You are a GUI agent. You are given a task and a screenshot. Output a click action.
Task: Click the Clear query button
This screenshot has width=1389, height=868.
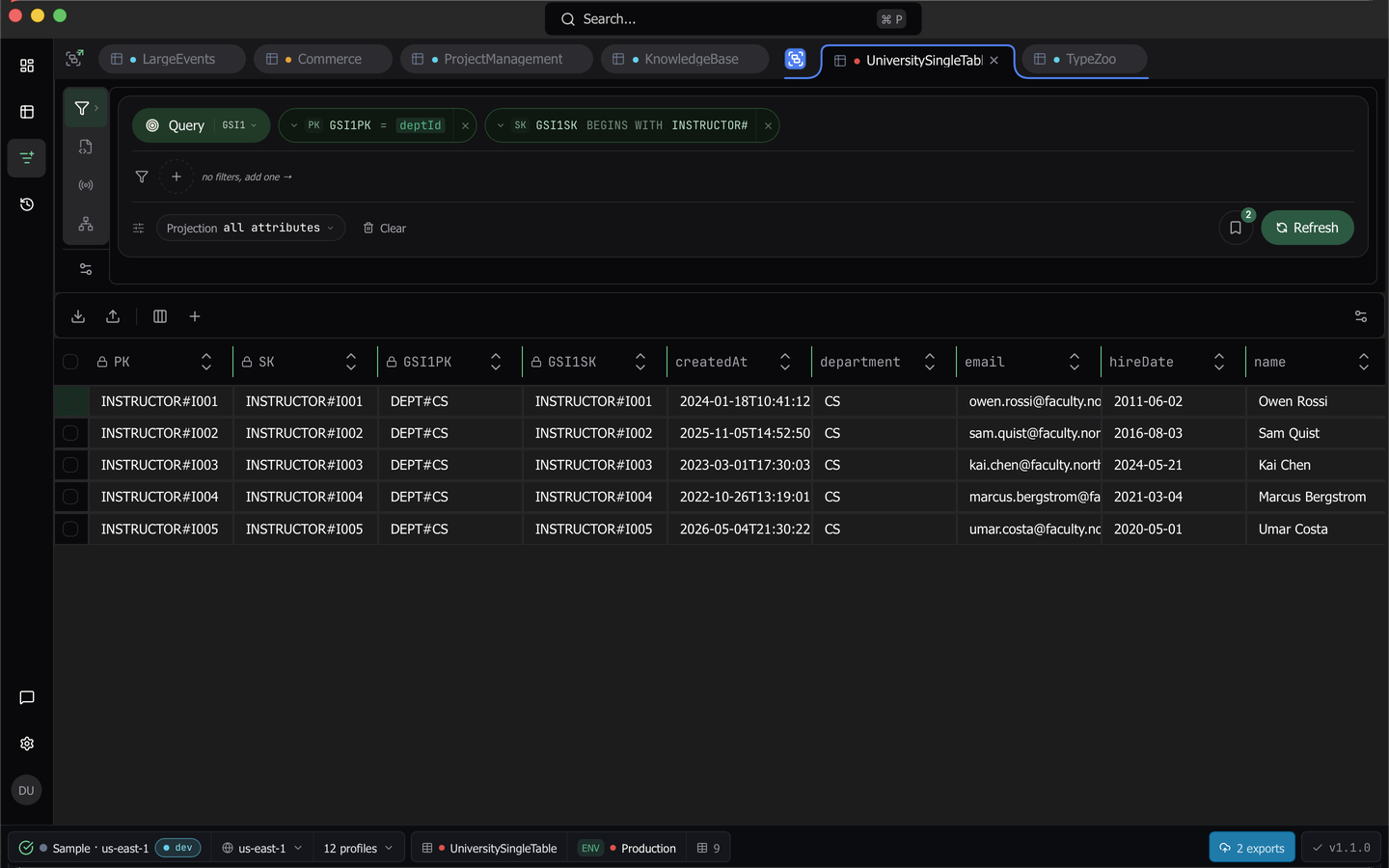[385, 228]
